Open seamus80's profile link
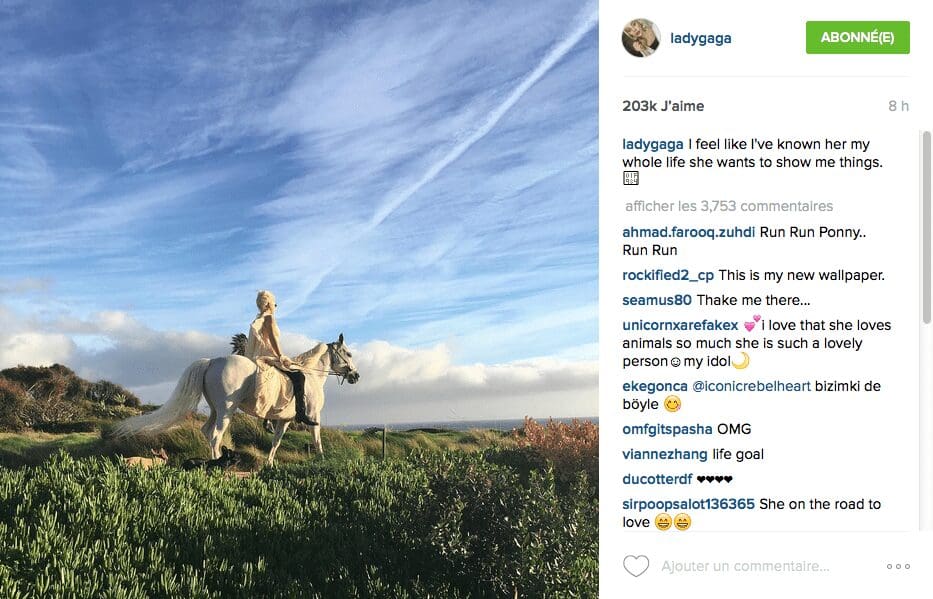The width and height of the screenshot is (933, 599). (x=657, y=300)
